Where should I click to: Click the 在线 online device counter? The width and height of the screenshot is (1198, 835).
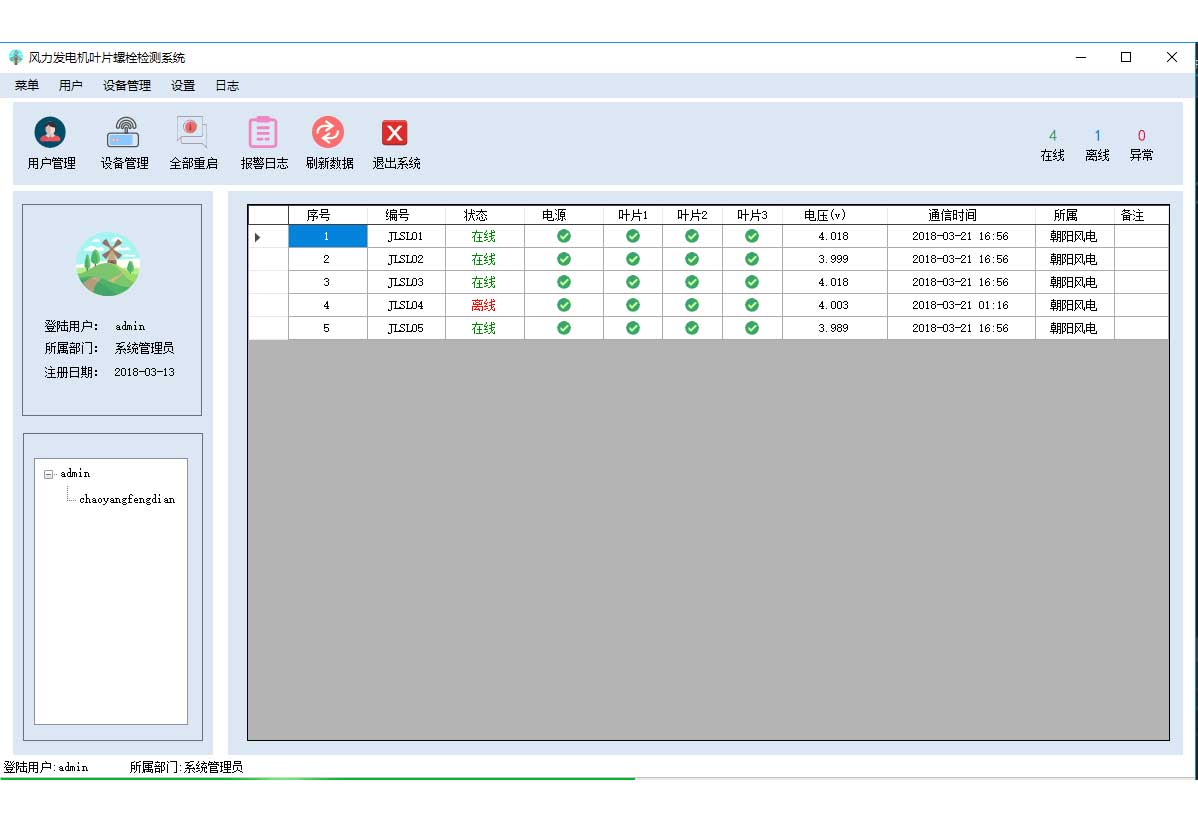pos(1052,145)
